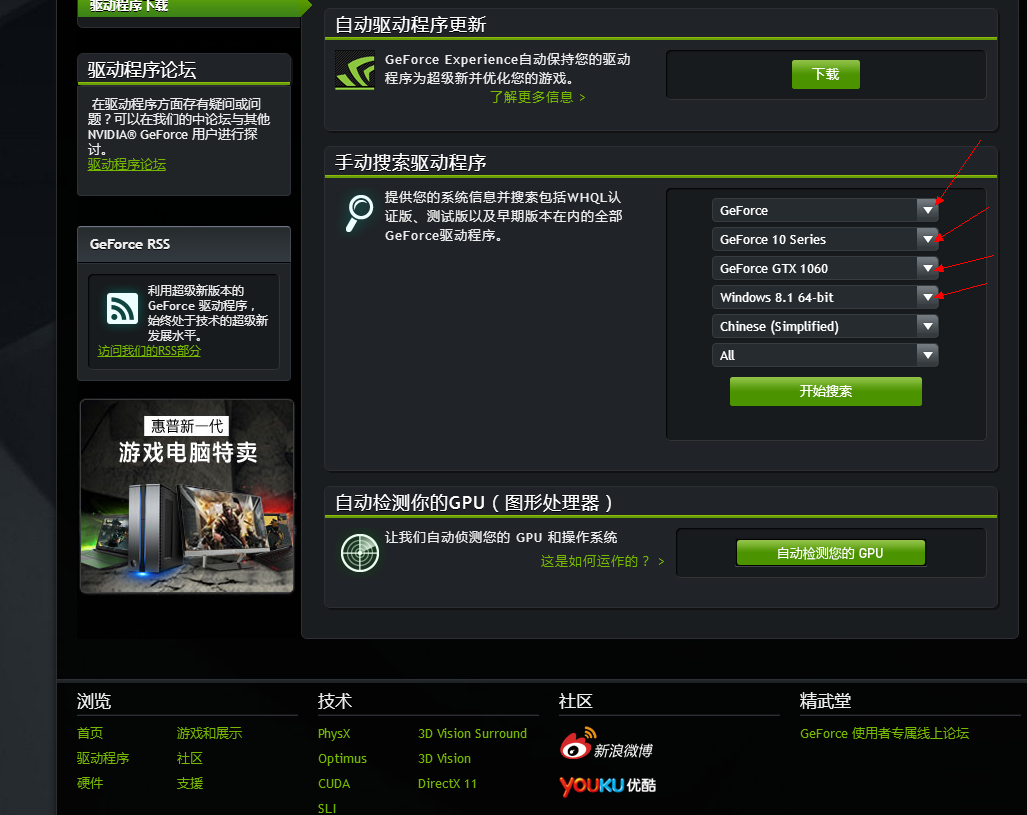Open the CUDA technology link
This screenshot has width=1027, height=815.
[x=334, y=784]
